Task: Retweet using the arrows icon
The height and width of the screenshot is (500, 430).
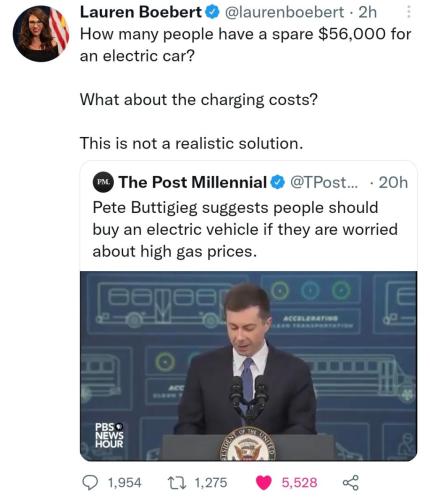Action: [179, 482]
